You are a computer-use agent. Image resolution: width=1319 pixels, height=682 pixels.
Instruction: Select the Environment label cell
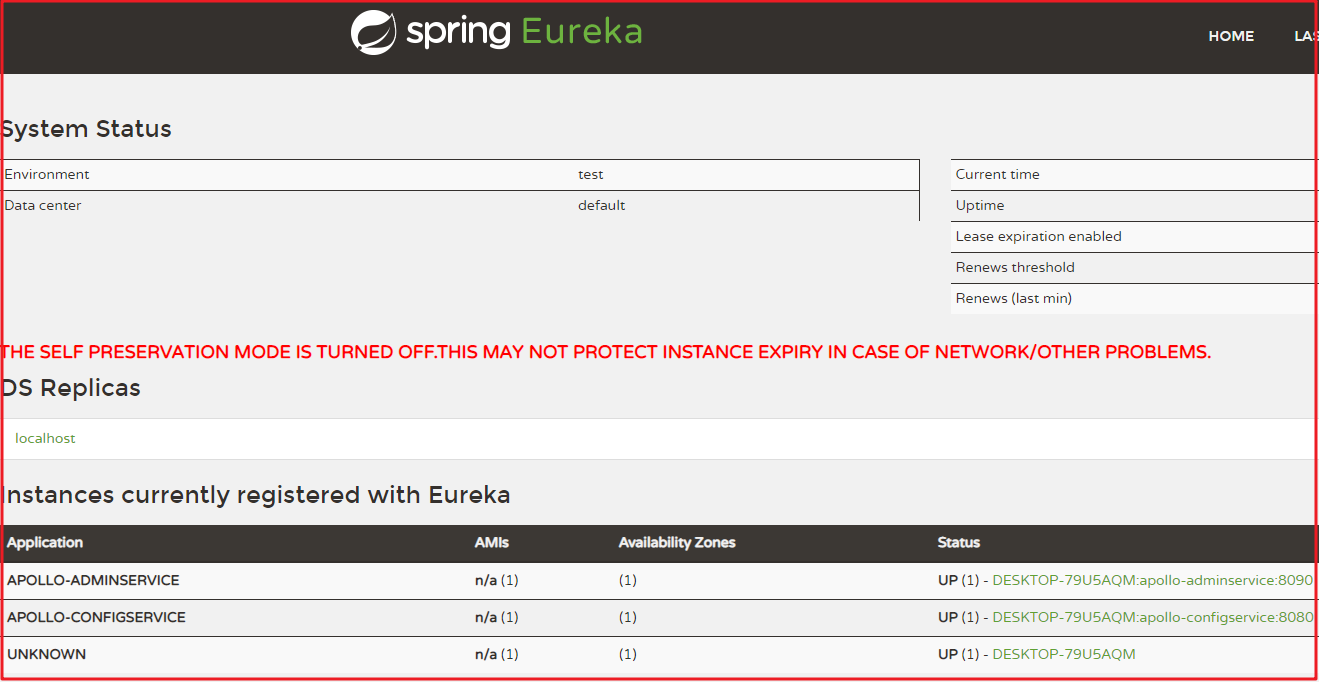coord(47,174)
